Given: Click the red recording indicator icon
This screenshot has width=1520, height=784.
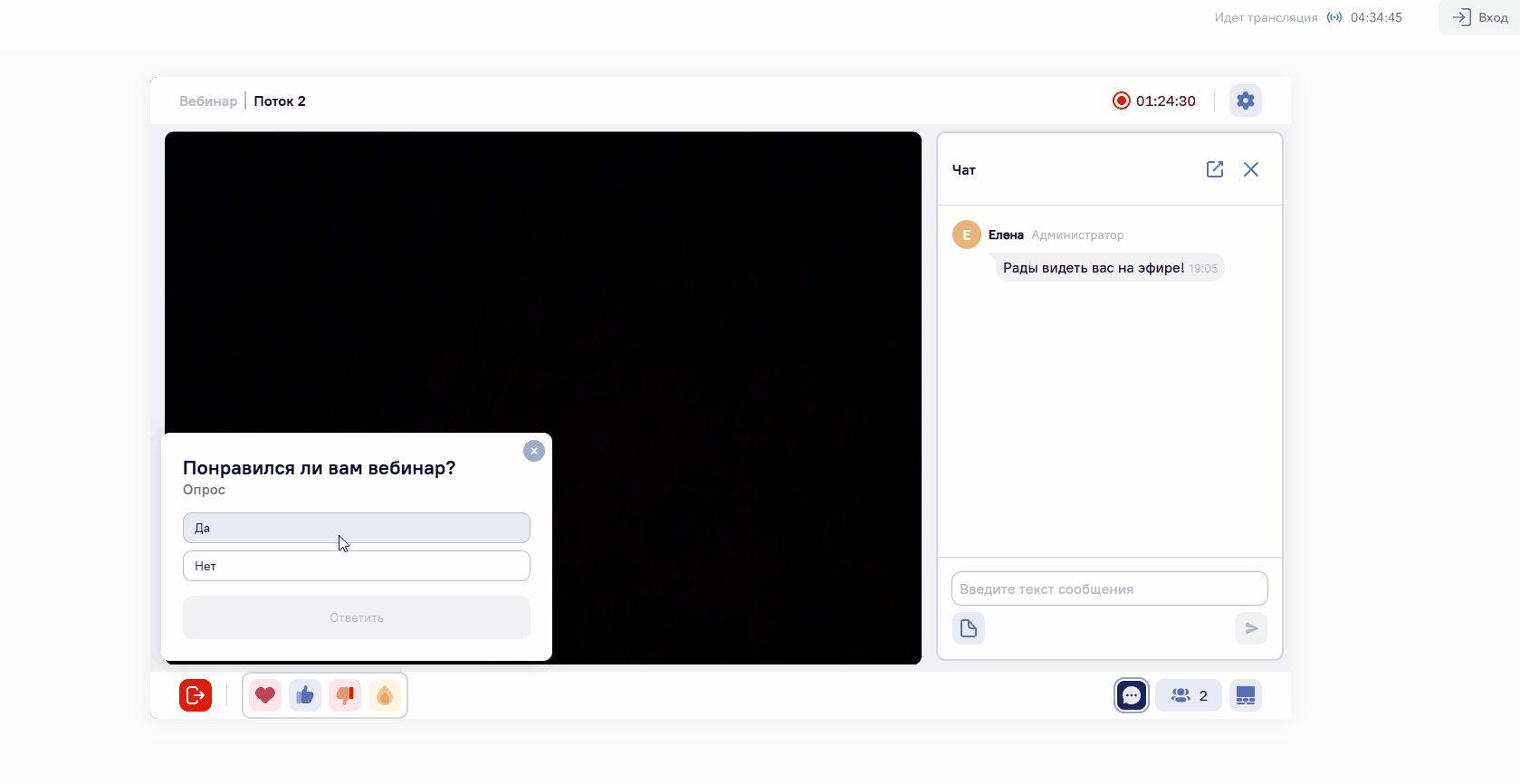Looking at the screenshot, I should coord(1121,100).
